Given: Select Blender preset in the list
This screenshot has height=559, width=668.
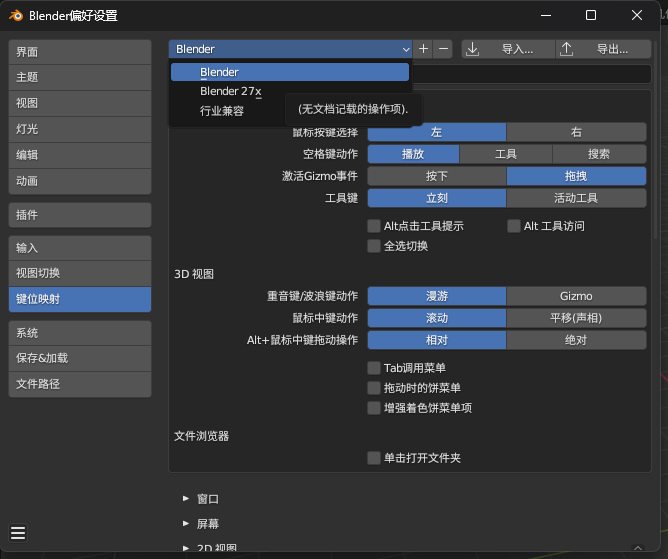Looking at the screenshot, I should click(x=290, y=72).
